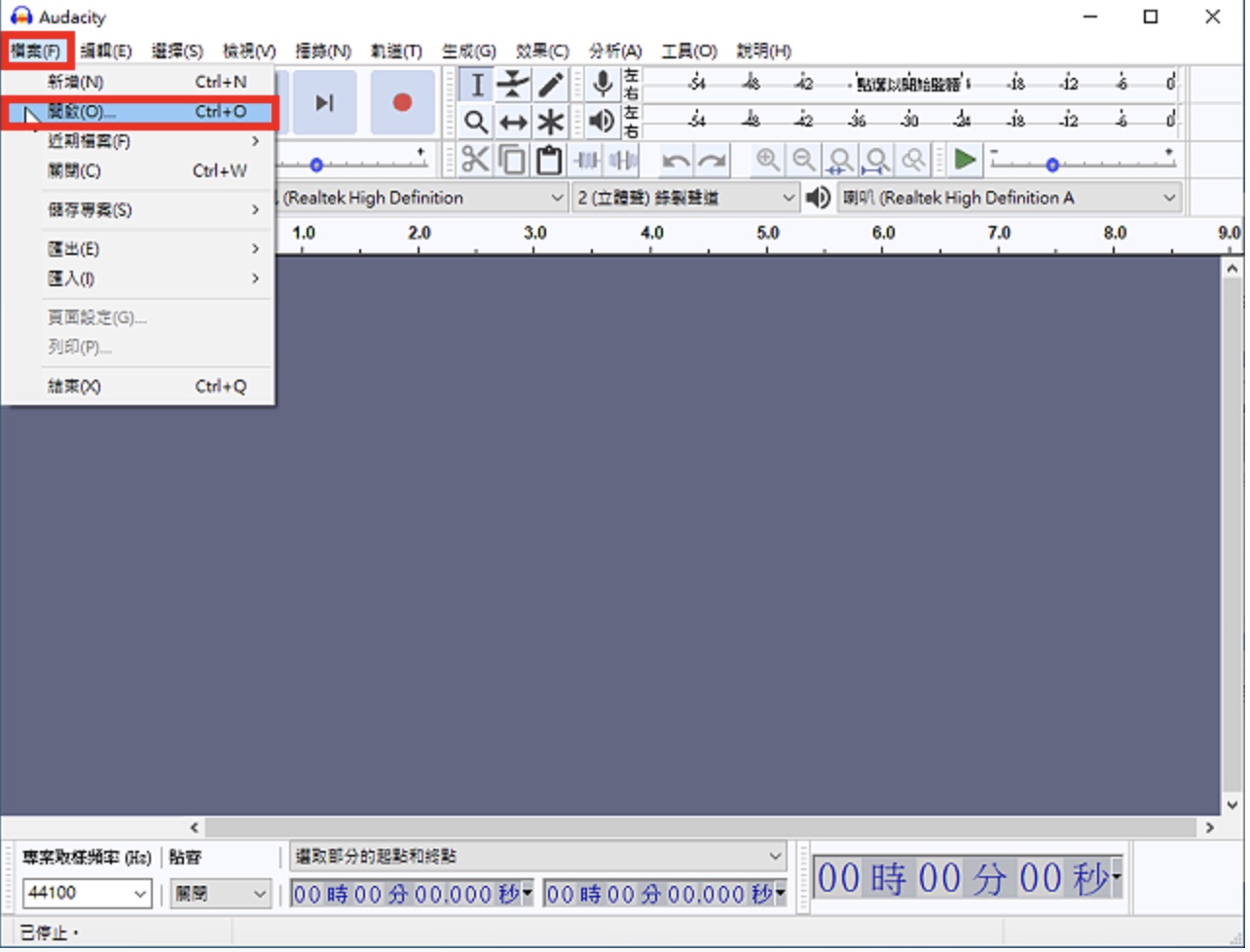Click the Cut scissors icon
This screenshot has height=952, width=1250.
point(475,160)
